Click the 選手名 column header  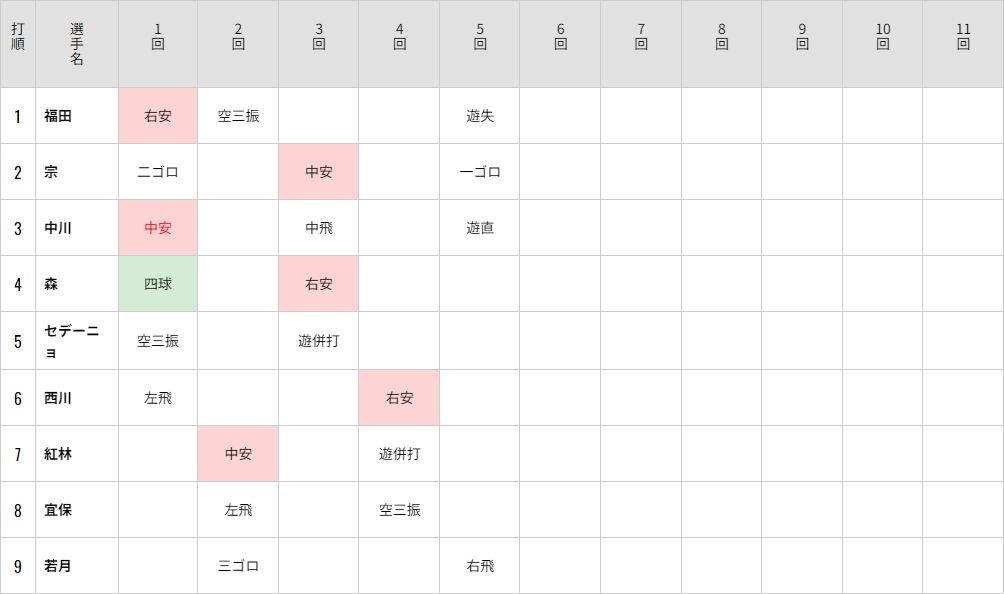coord(77,44)
